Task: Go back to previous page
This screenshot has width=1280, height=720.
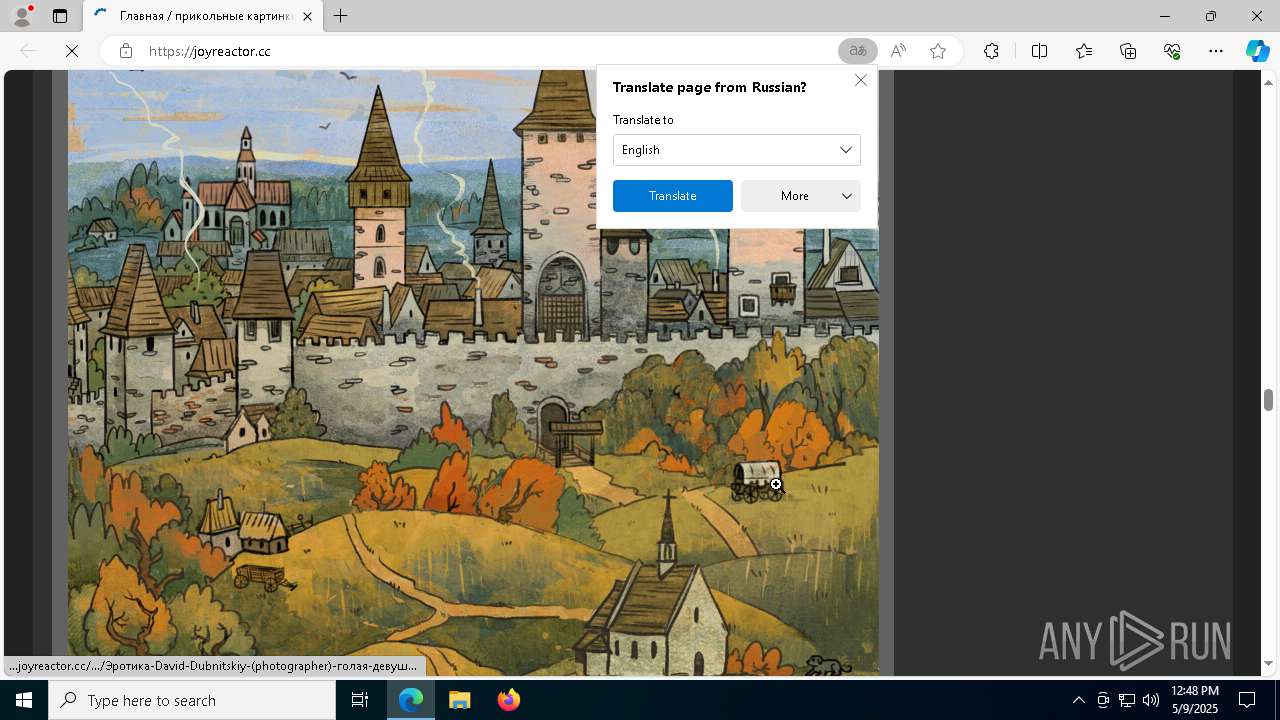Action: point(28,51)
